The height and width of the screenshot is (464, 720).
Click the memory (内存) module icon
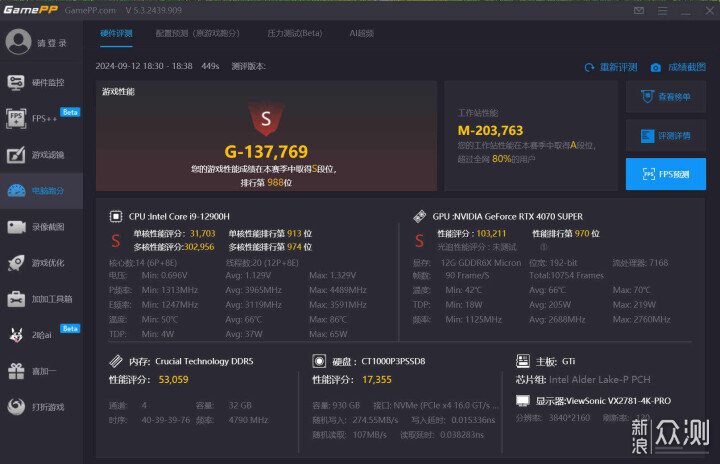click(x=116, y=361)
